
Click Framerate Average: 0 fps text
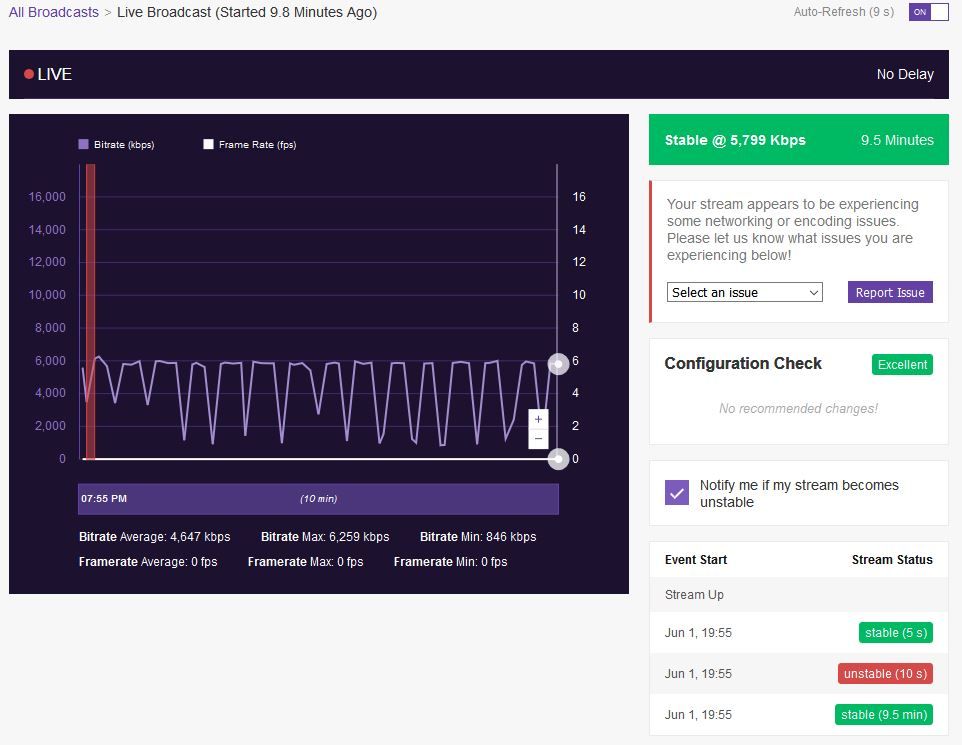click(x=148, y=562)
